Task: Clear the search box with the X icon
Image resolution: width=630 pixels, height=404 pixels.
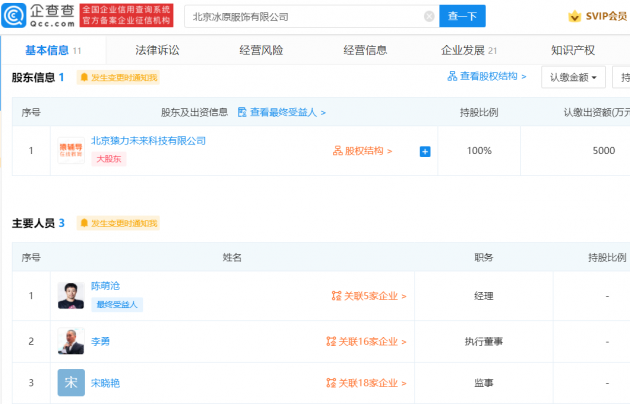Action: (x=429, y=16)
